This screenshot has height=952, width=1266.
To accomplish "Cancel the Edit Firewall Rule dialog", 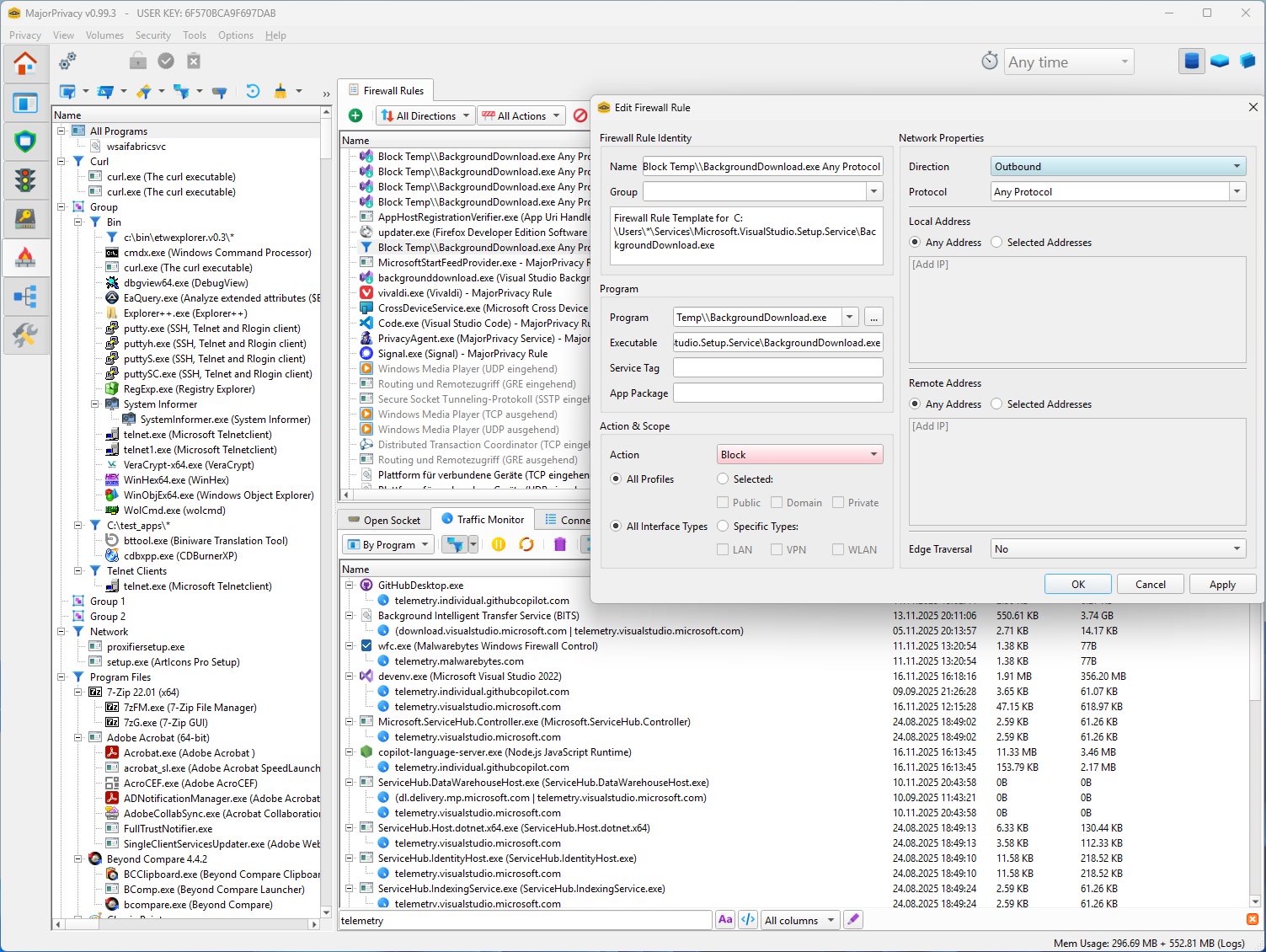I will [x=1150, y=584].
